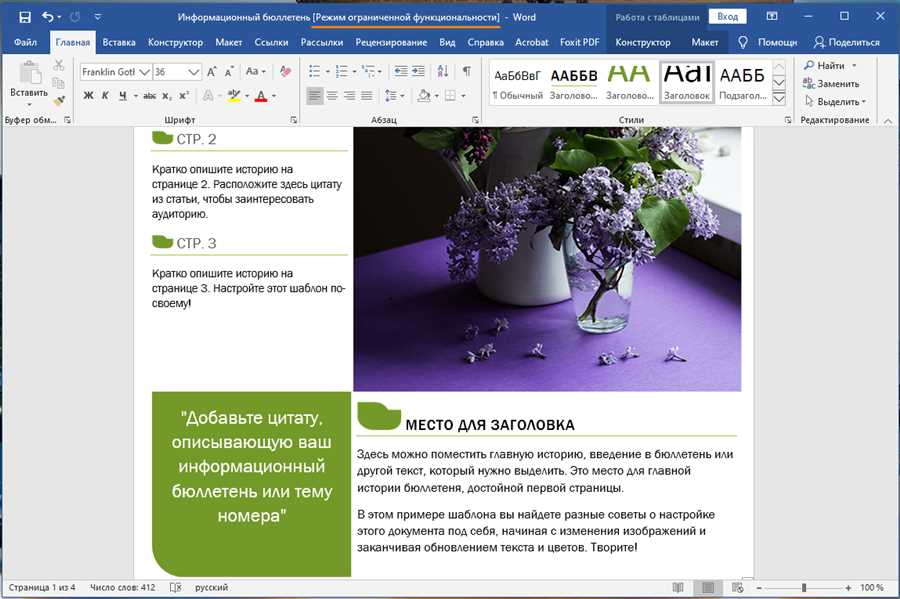Toggle italic К formatting
900x599 pixels.
[x=105, y=96]
